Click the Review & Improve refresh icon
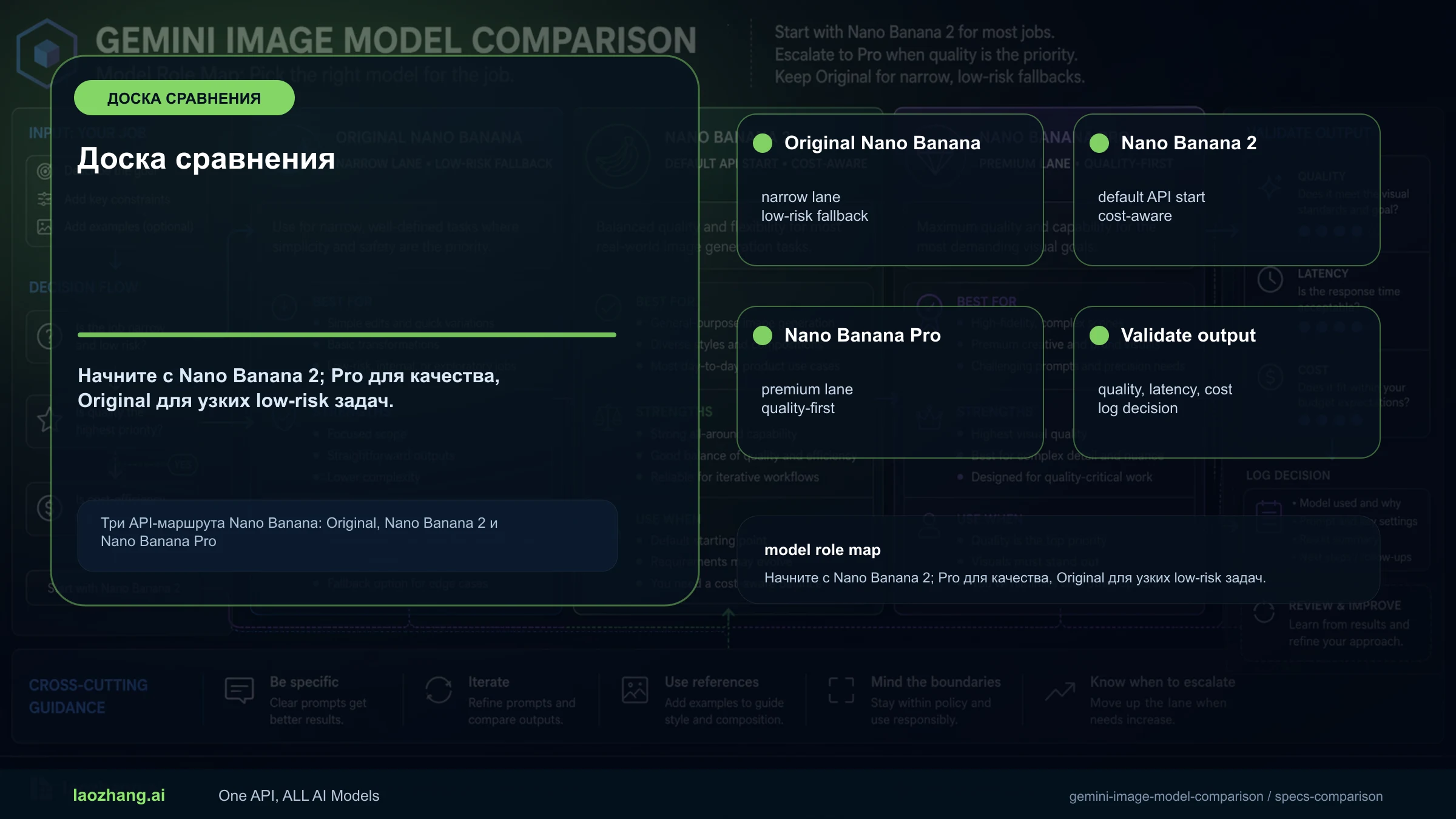Screen dimensions: 1456x819 click(1264, 612)
